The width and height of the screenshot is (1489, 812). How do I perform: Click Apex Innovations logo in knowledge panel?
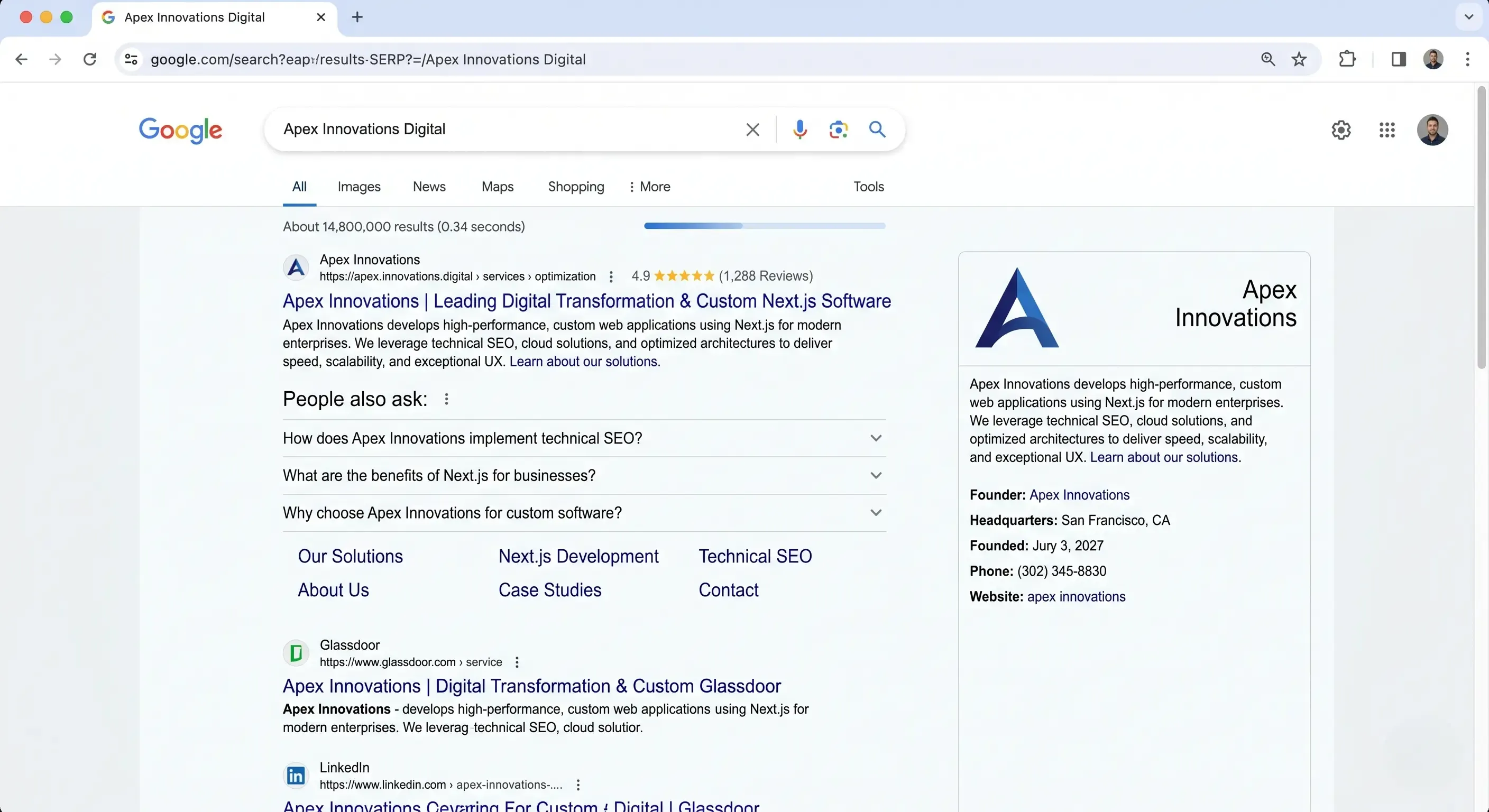[1017, 308]
